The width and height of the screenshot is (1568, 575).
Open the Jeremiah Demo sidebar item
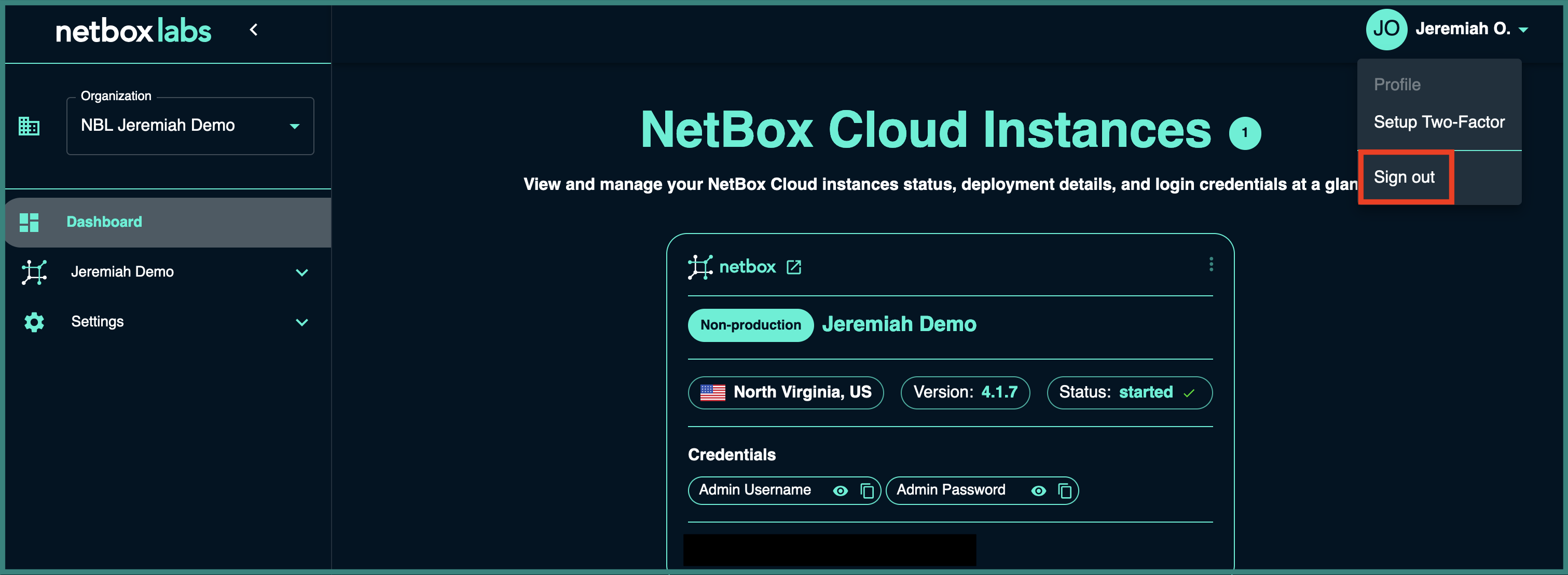pyautogui.click(x=168, y=271)
